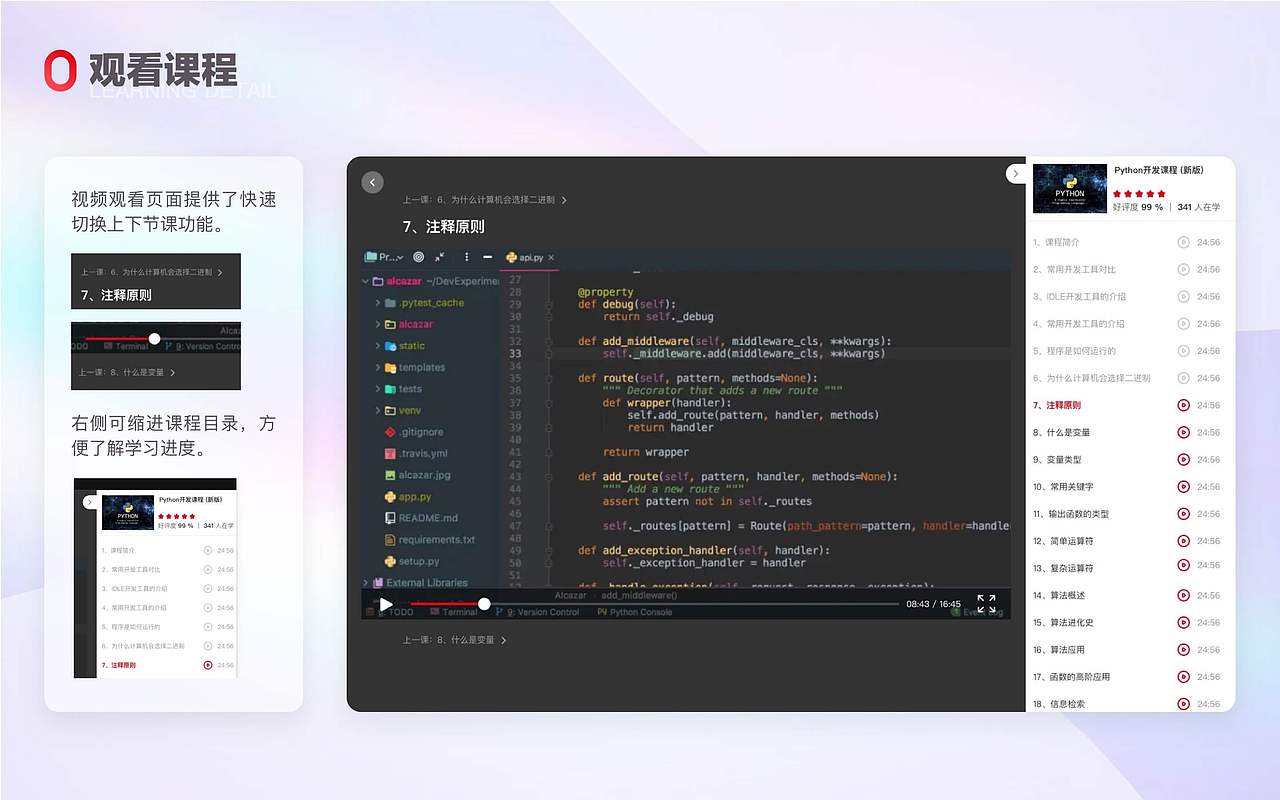Click play icon beside 14、算法概述
The width and height of the screenshot is (1280, 800).
1183,595
